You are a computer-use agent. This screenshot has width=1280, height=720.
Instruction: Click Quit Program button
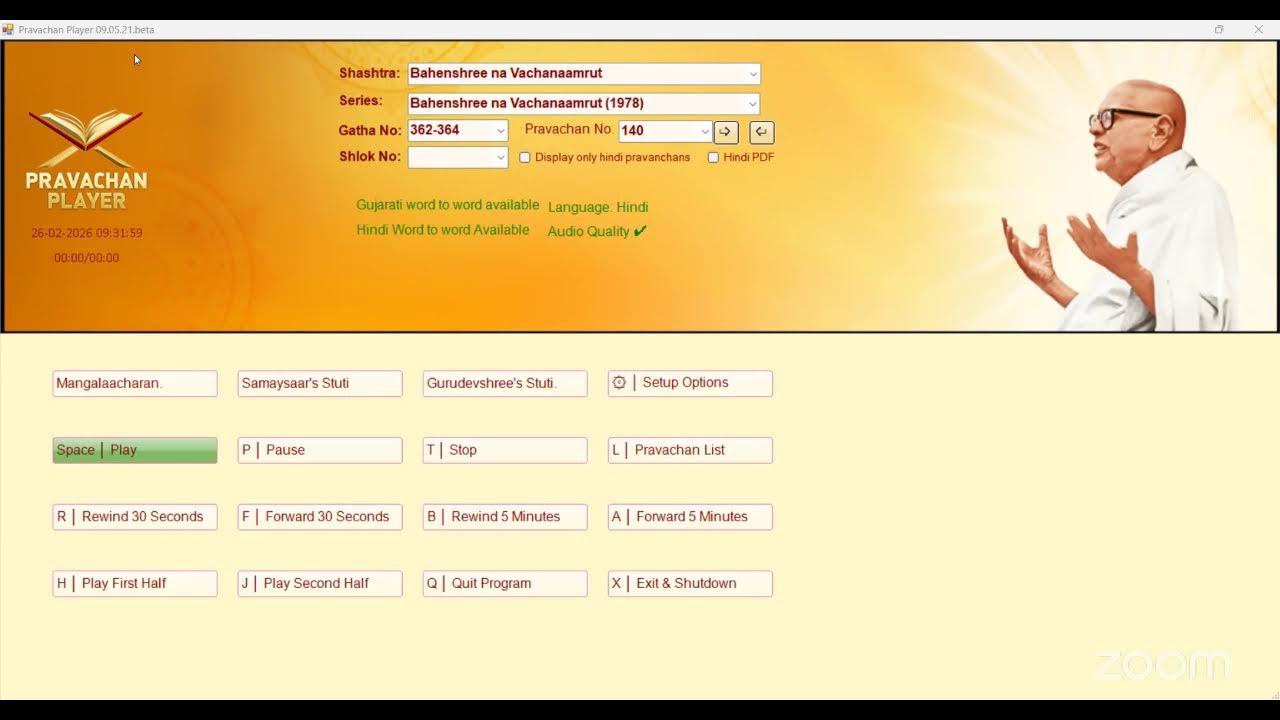[505, 584]
